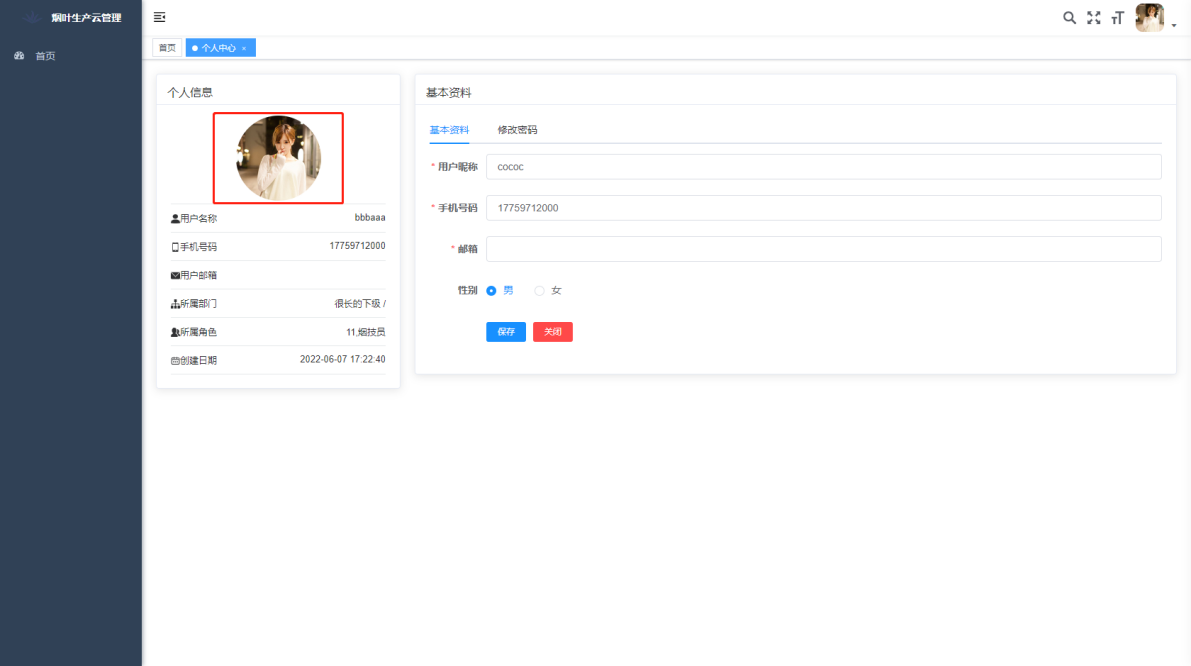Open the font size setting icon
The width and height of the screenshot is (1191, 666).
1117,18
